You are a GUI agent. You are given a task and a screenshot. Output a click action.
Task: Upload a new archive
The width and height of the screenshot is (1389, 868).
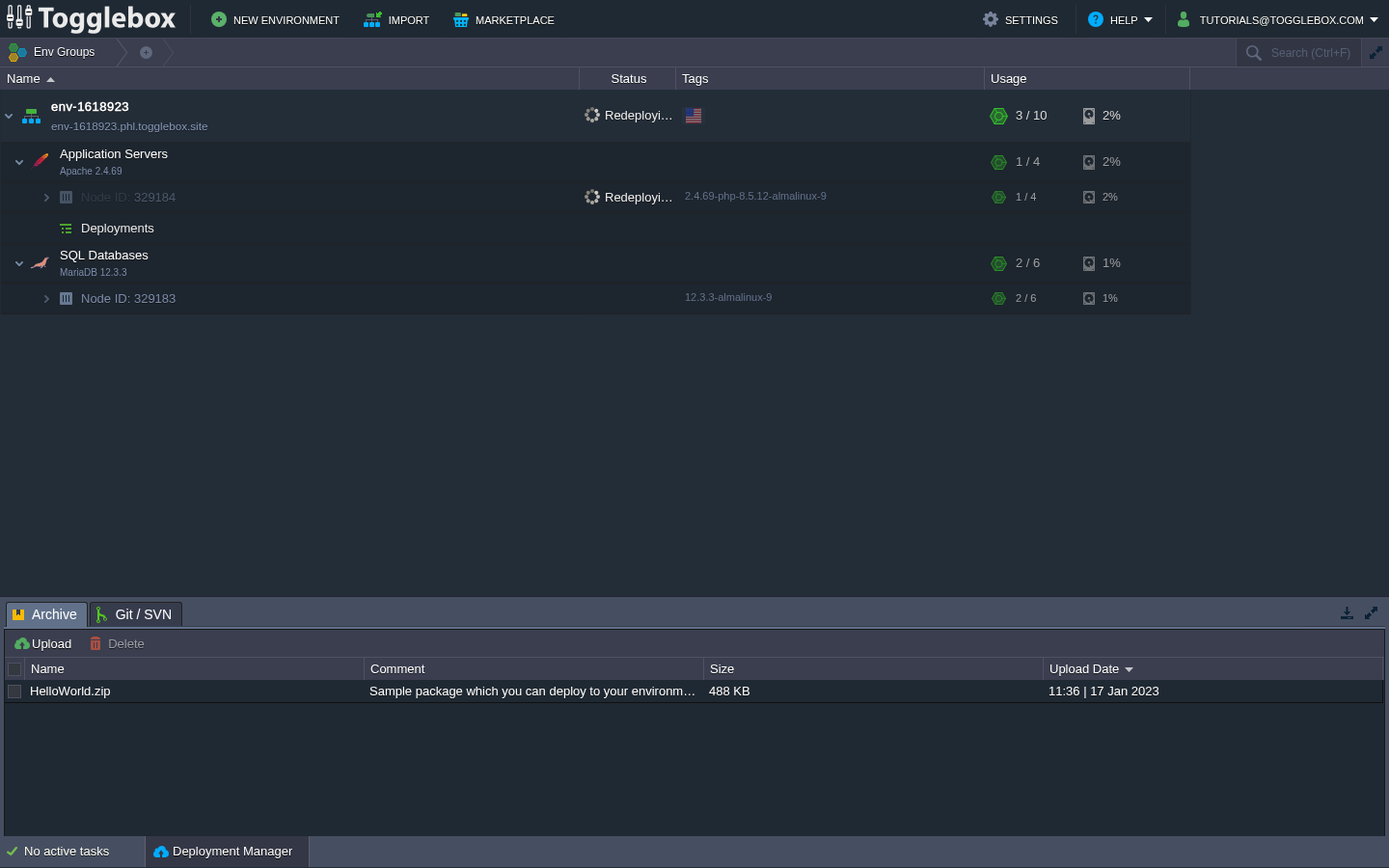click(43, 644)
